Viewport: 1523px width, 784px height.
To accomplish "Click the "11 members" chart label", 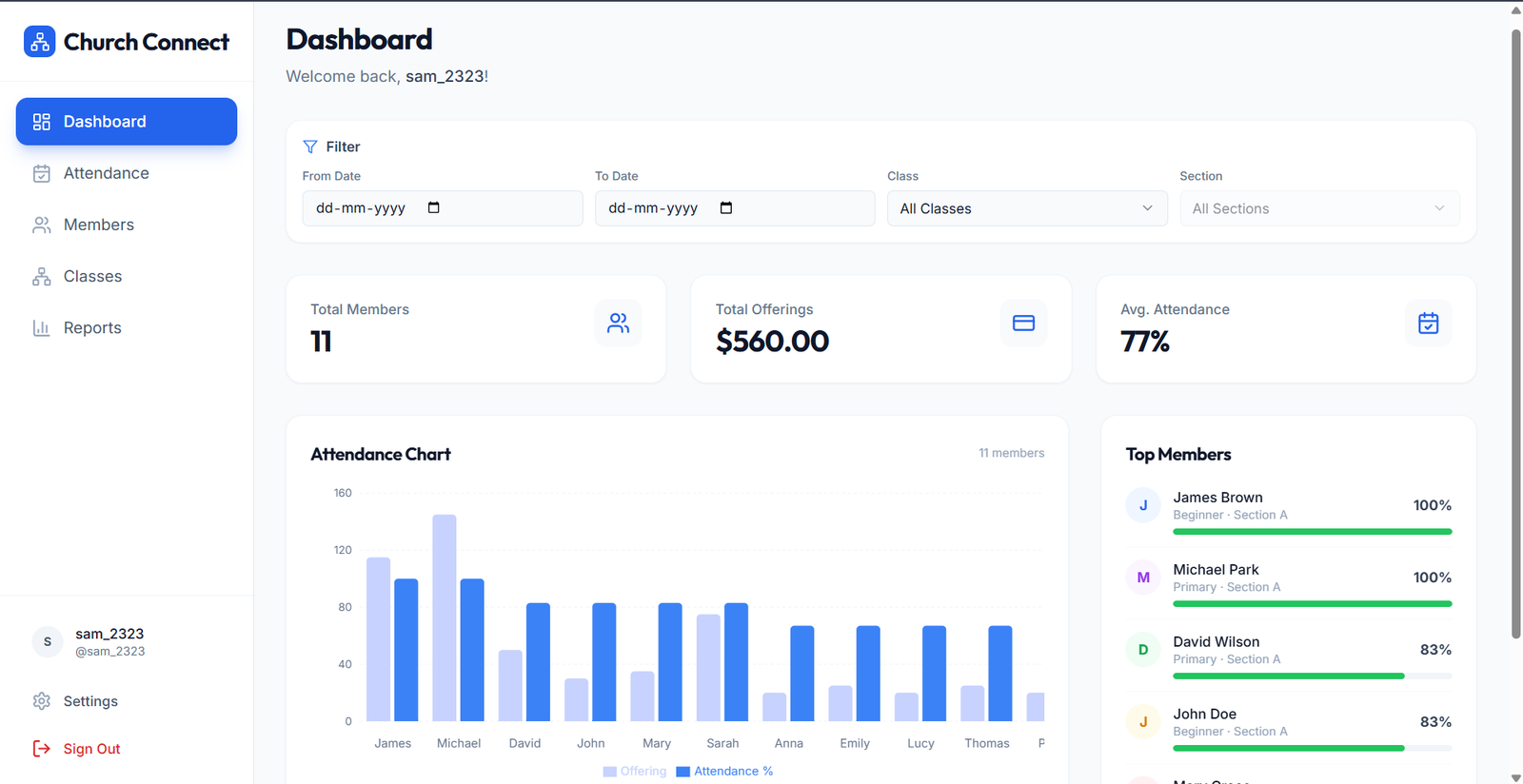I will [x=1011, y=453].
